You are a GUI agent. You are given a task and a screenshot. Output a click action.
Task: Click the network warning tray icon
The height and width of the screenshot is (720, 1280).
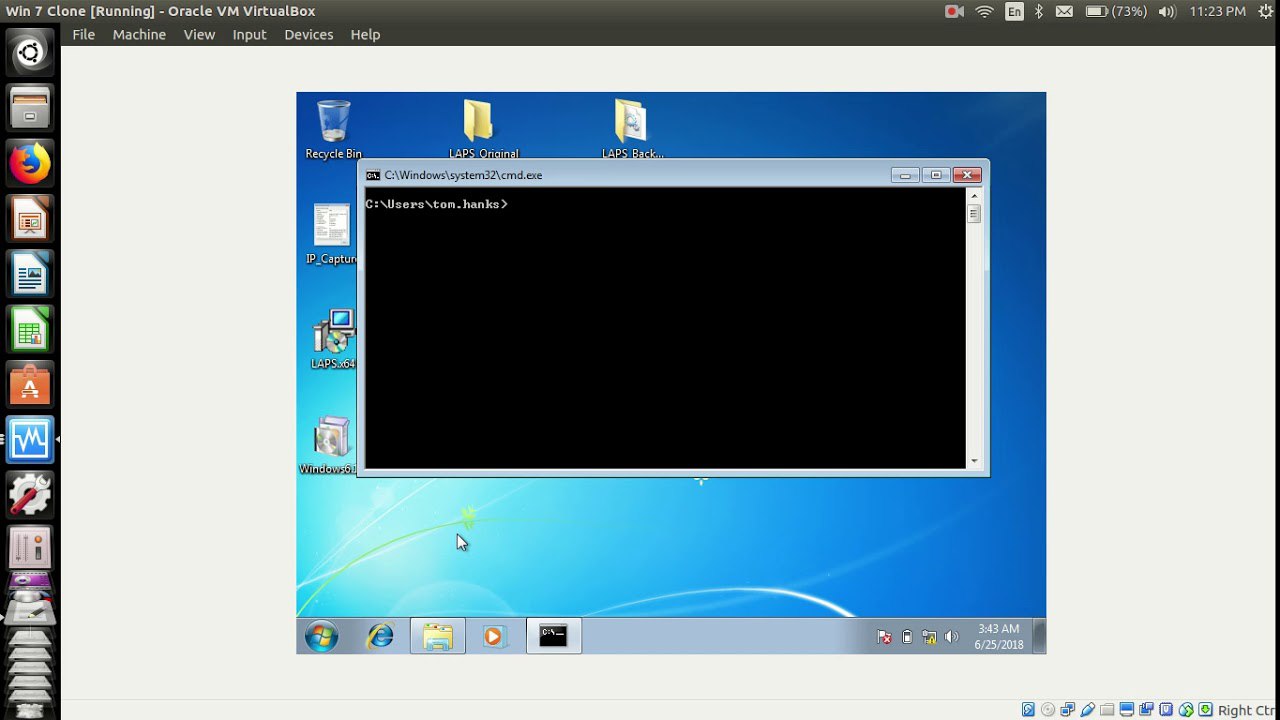(x=929, y=637)
